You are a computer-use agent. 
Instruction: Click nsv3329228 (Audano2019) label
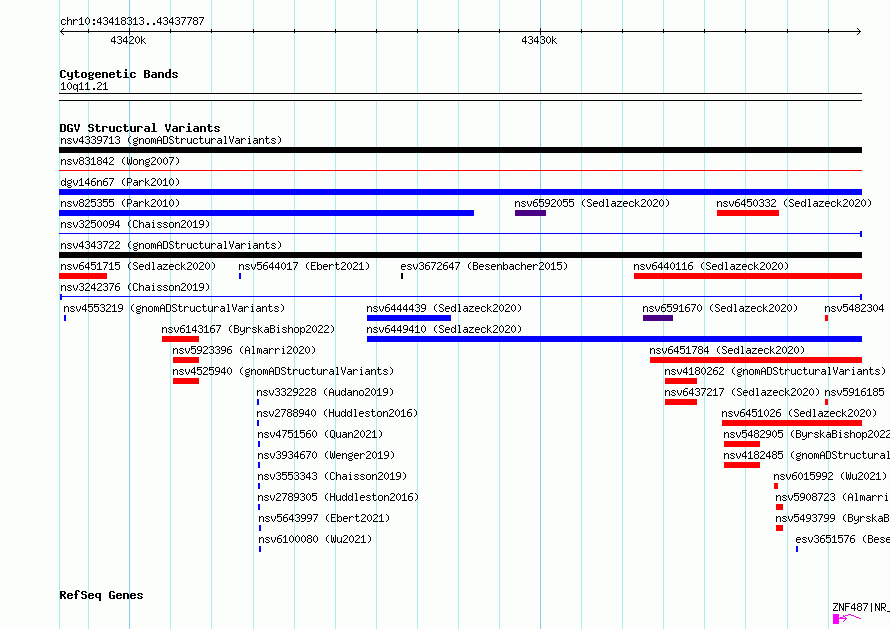pyautogui.click(x=325, y=392)
